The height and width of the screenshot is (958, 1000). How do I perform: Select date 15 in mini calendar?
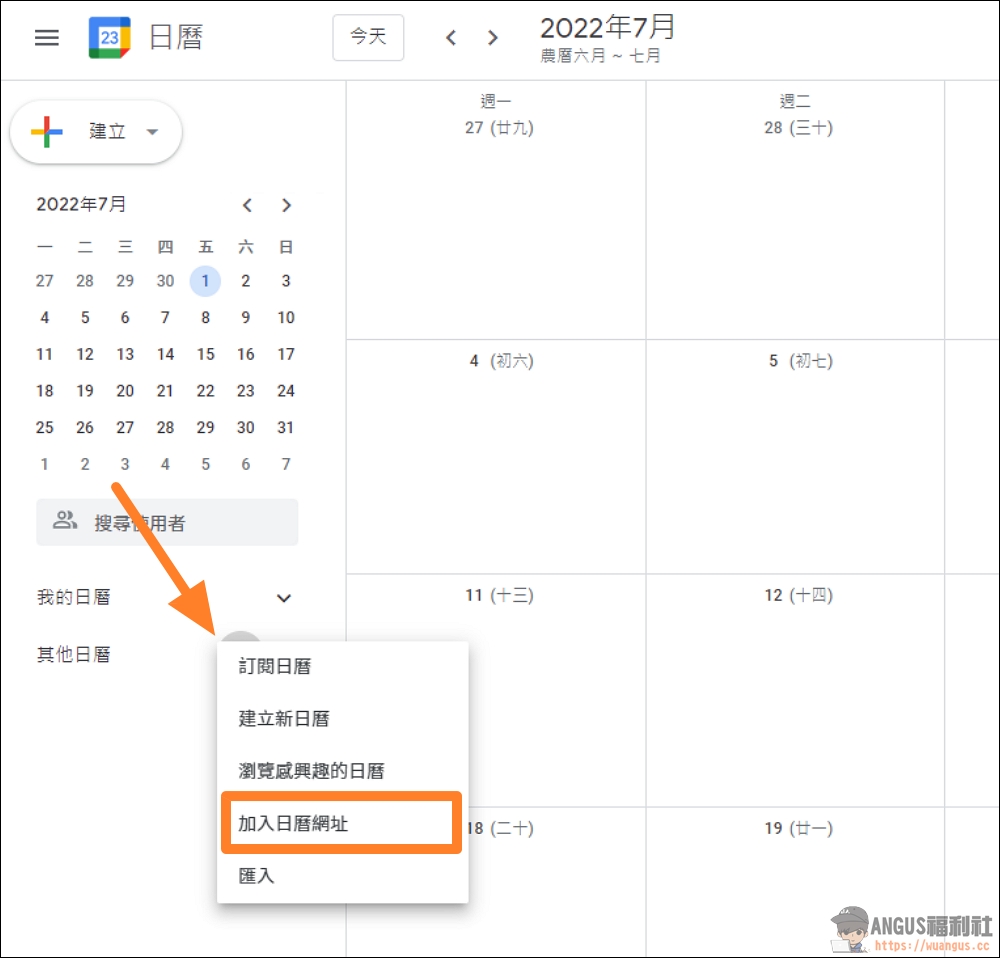point(205,354)
